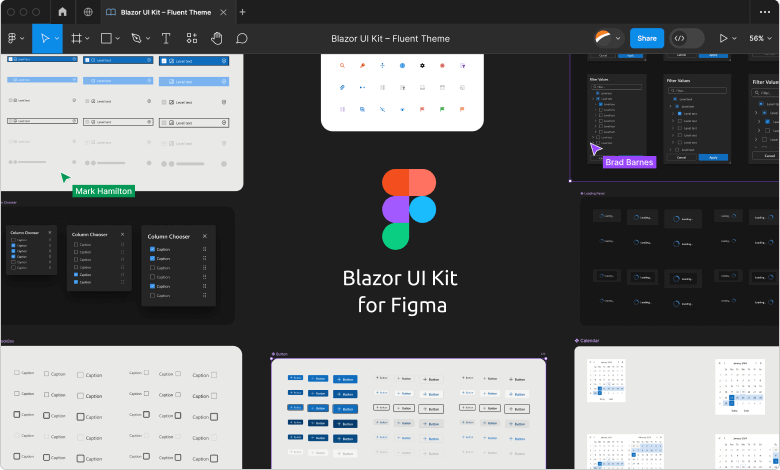Close the Blazor UI Kit file tab
The image size is (780, 470).
[223, 12]
